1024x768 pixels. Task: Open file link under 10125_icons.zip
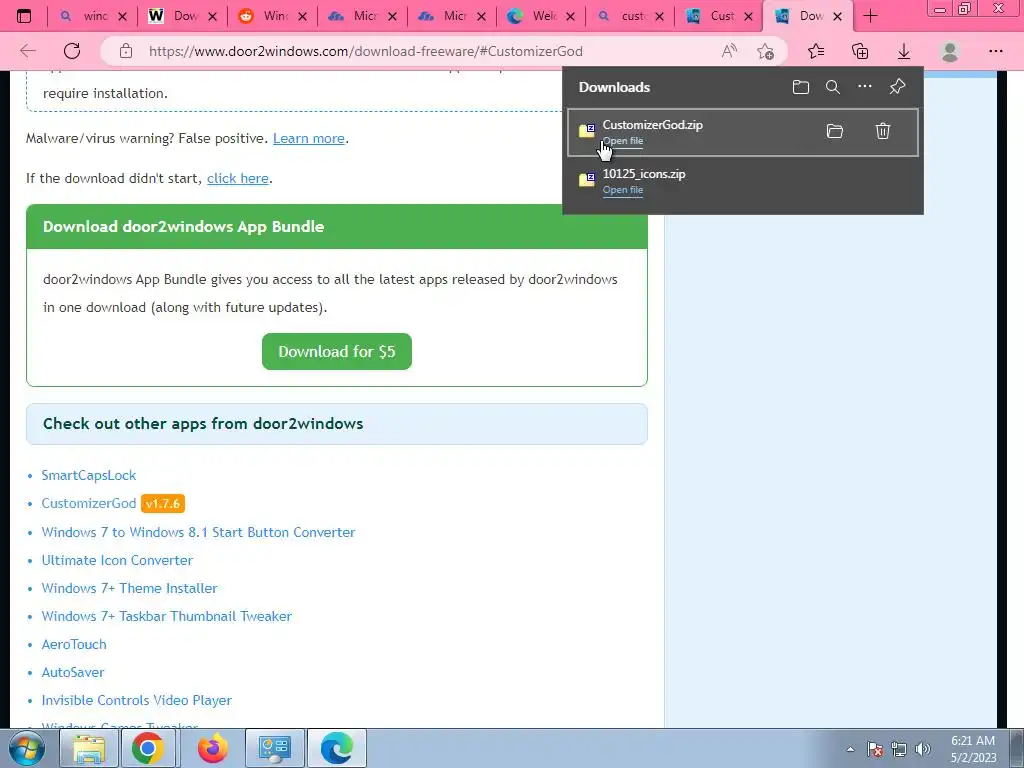coord(622,190)
